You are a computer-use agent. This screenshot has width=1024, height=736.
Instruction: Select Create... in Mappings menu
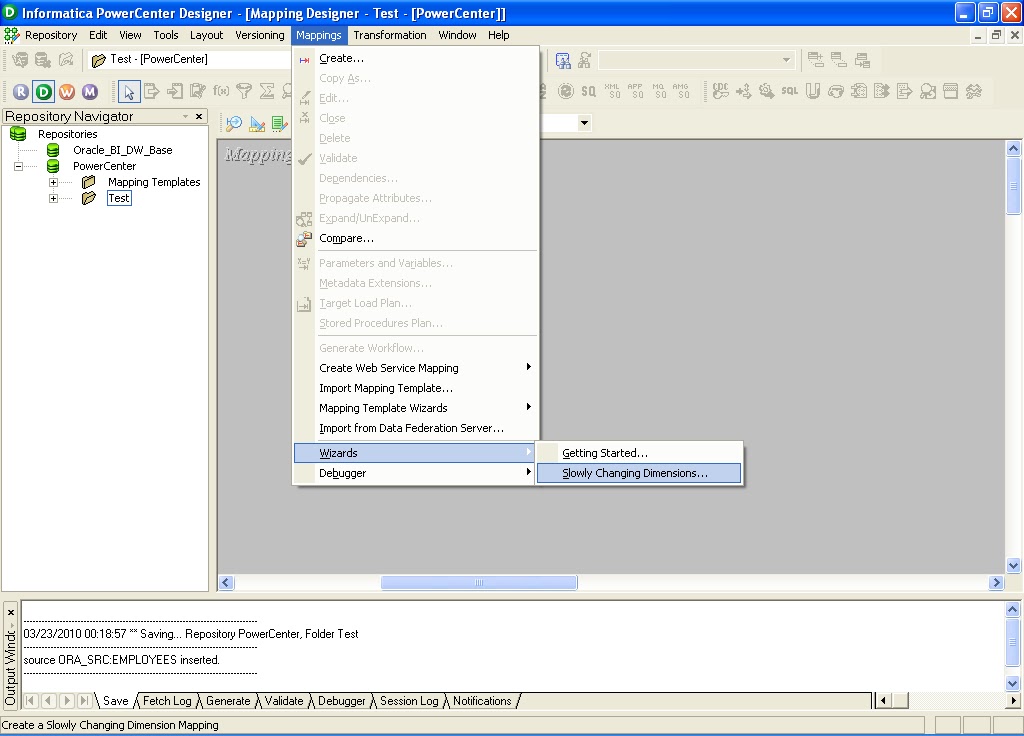(416, 59)
